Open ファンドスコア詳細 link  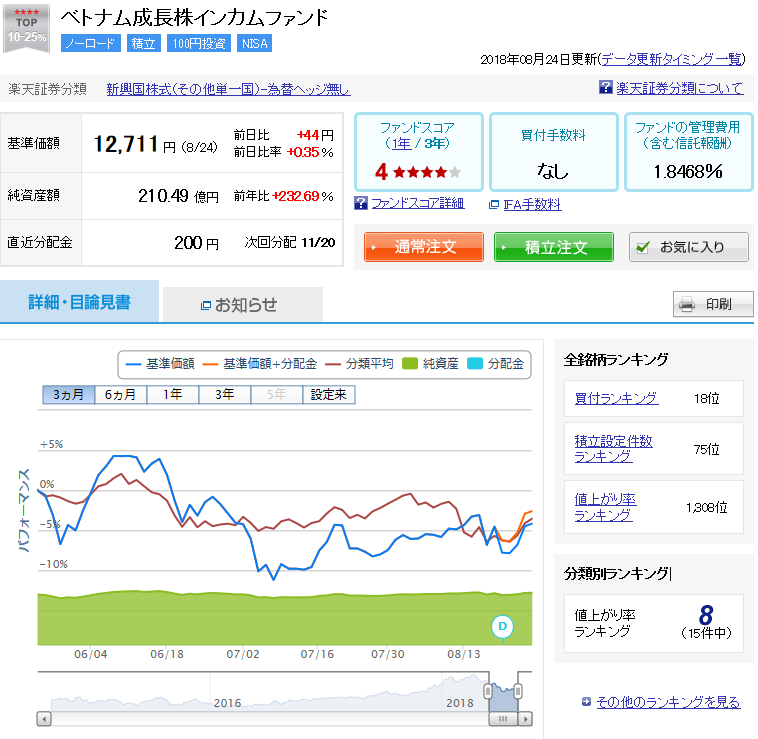tap(418, 203)
